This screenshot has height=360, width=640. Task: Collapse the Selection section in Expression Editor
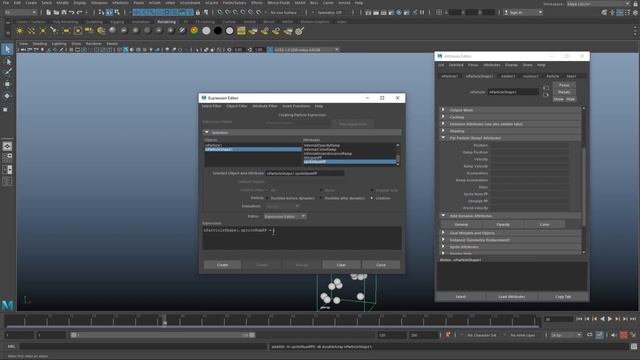point(207,132)
